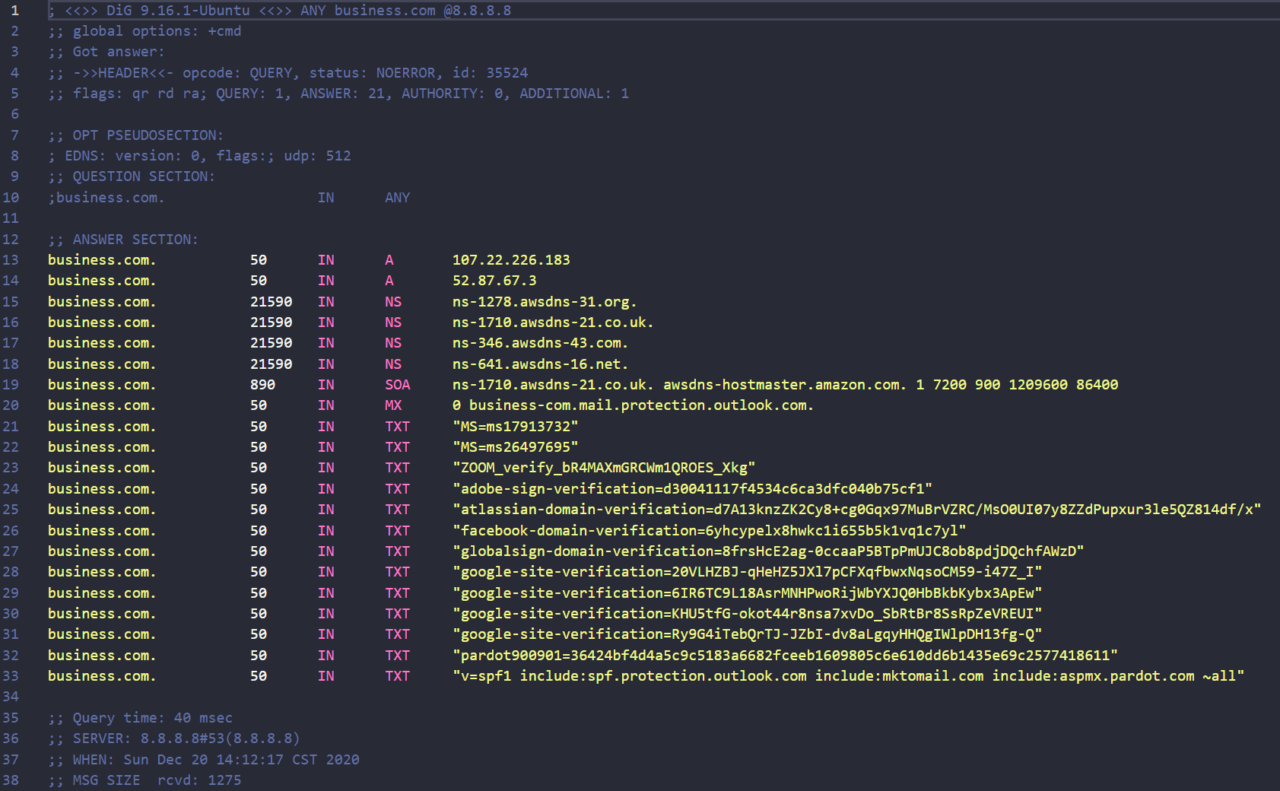Click google-site-verification value starting 20VLHZBJ
Viewport: 1280px width, 791px height.
point(747,572)
